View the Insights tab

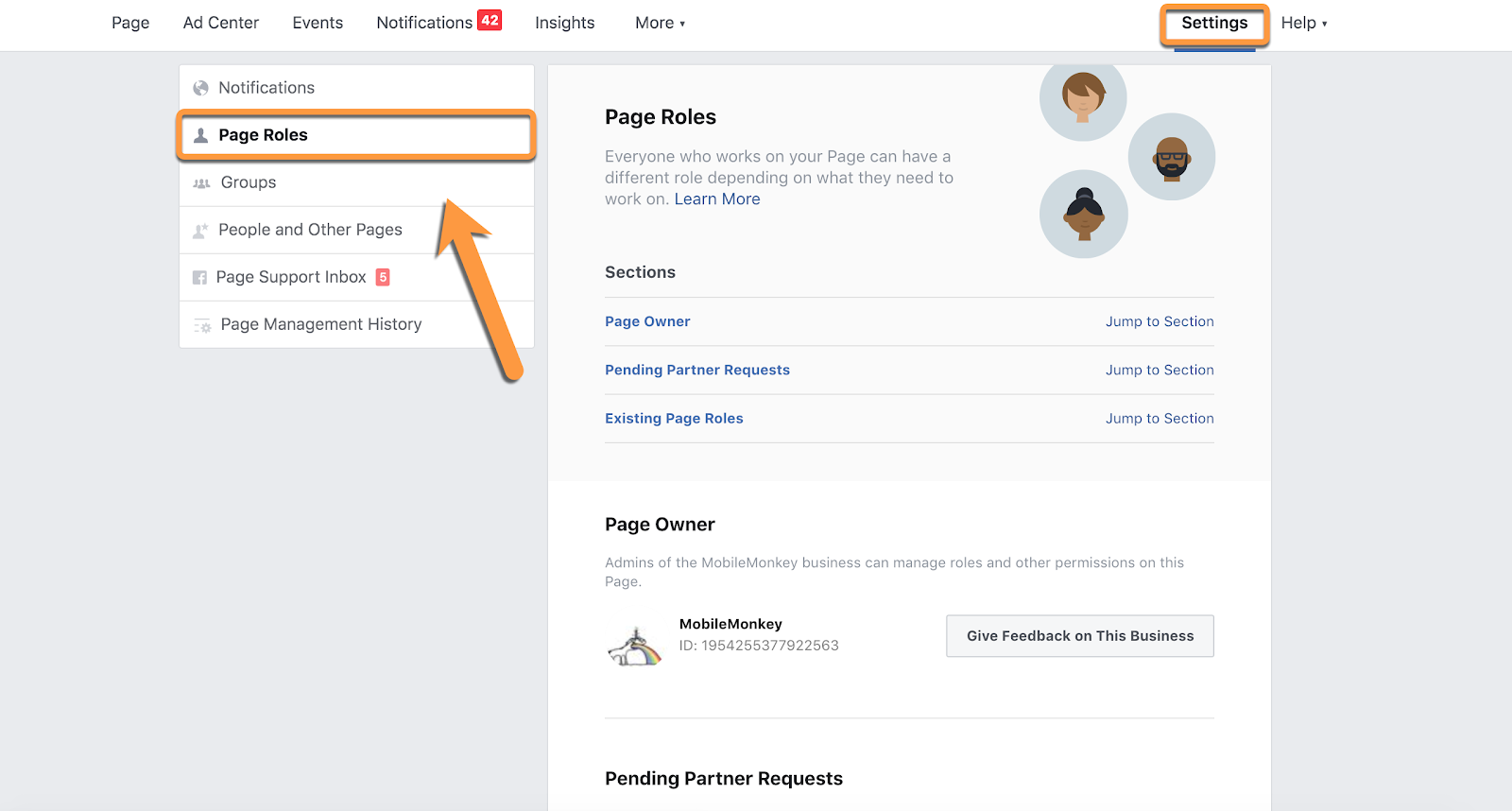565,23
